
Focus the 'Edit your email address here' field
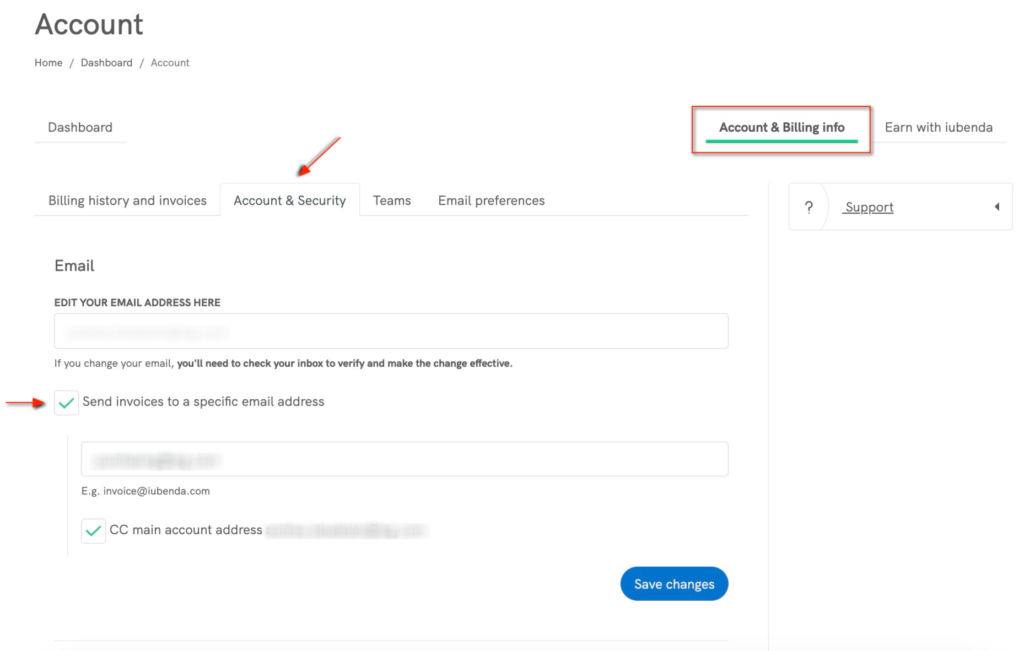point(391,331)
